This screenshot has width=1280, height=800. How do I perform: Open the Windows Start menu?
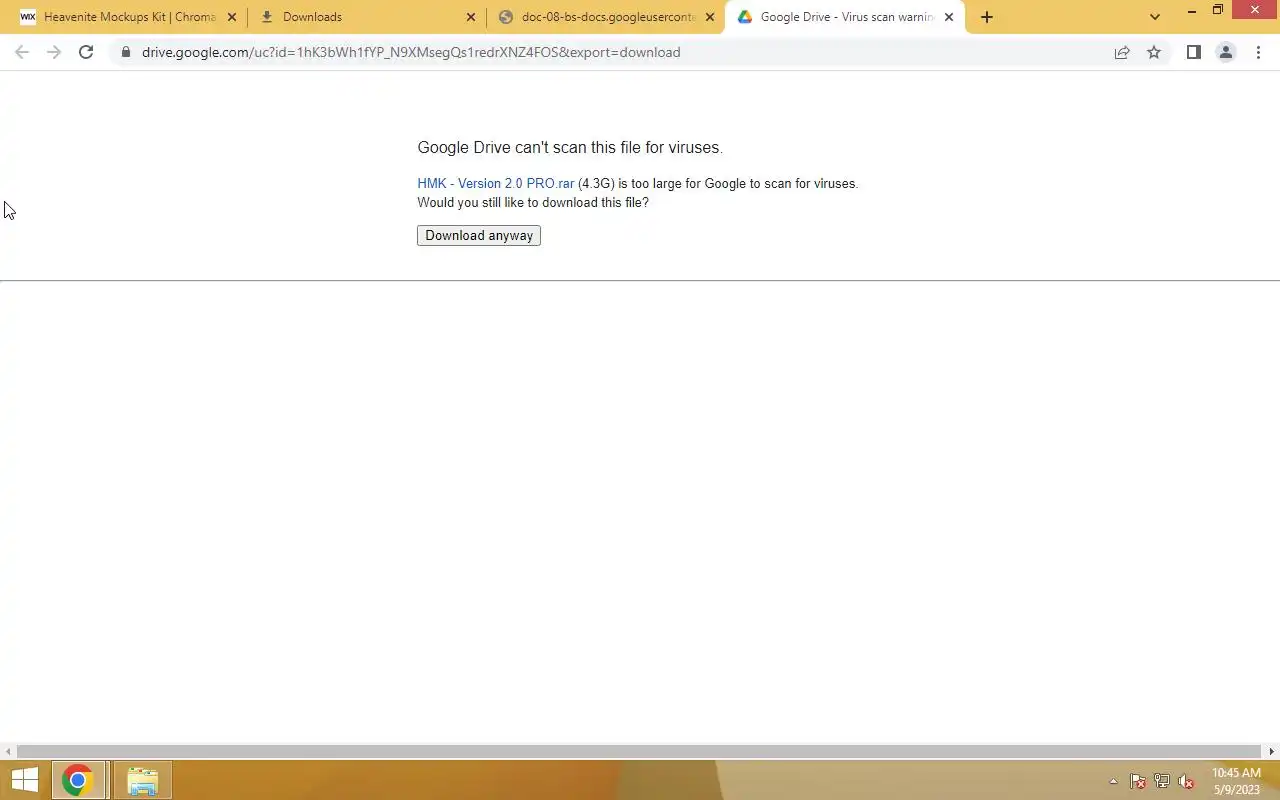[x=25, y=780]
